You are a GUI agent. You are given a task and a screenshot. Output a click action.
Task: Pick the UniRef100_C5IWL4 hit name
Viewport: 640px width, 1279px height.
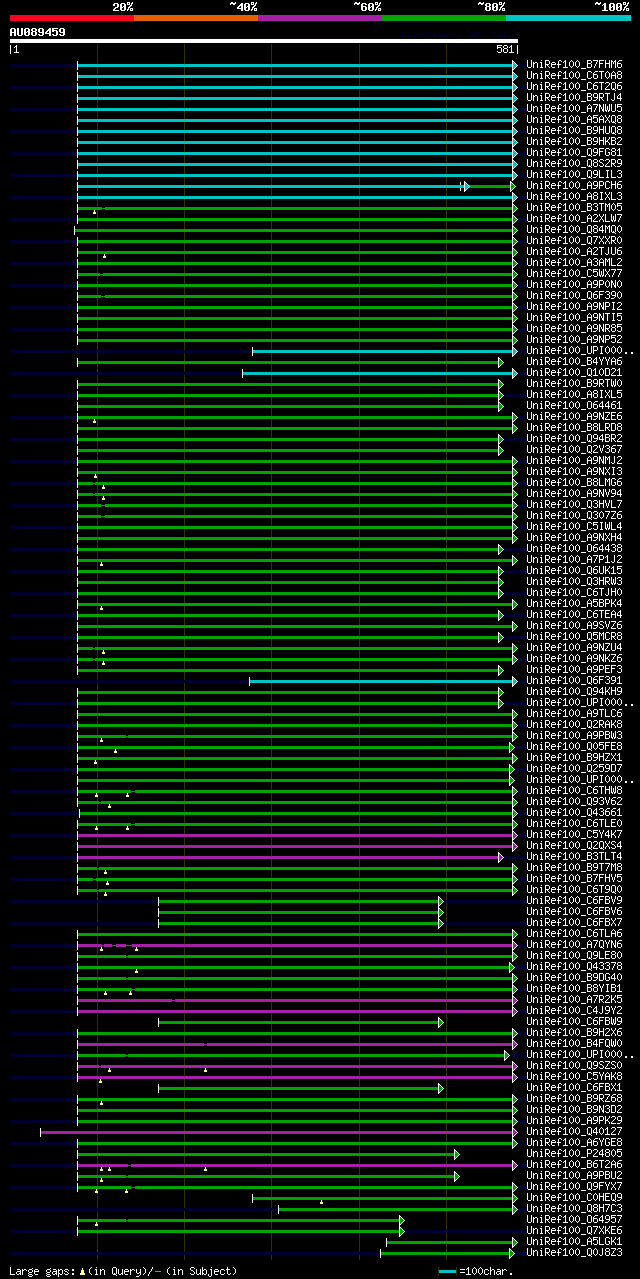coord(574,526)
